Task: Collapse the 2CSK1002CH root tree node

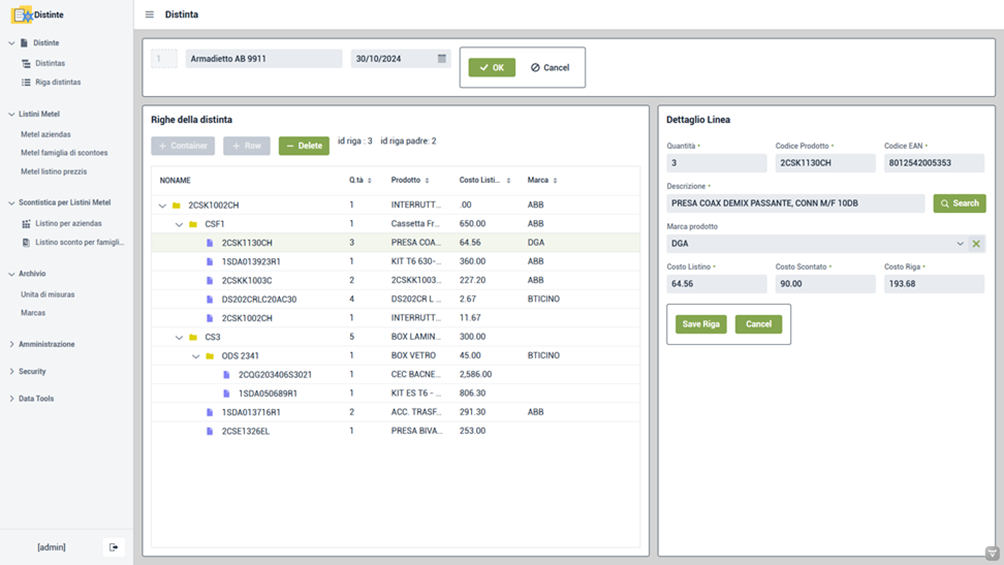Action: (162, 206)
